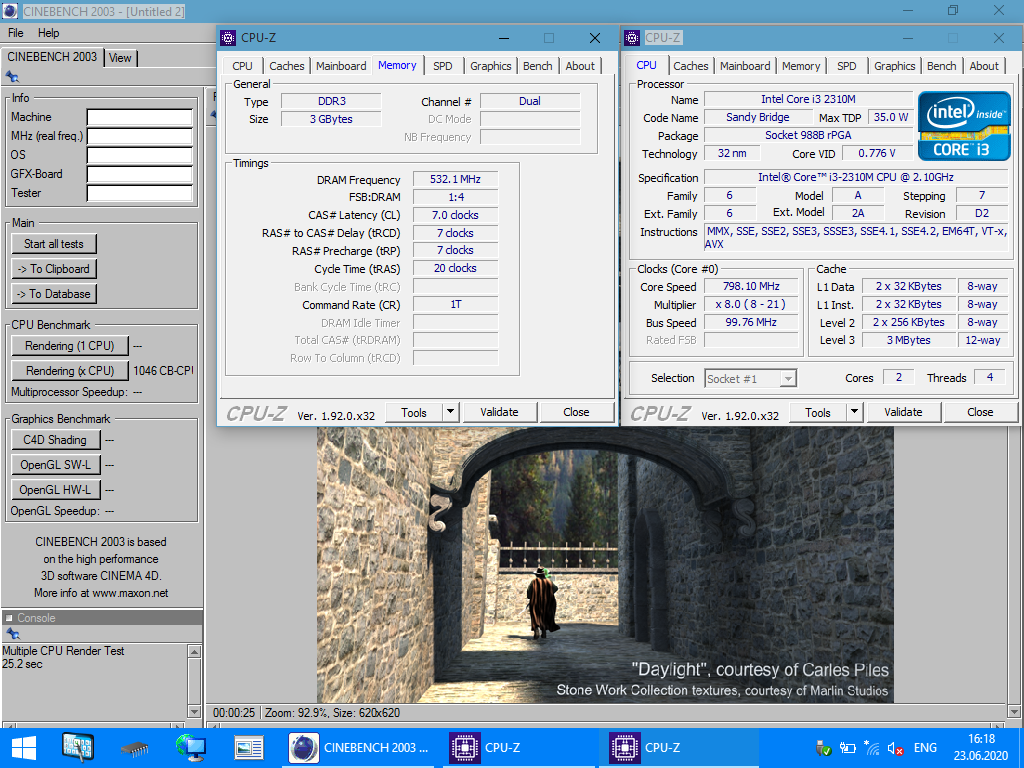Open SPD tab in processor CPU-Z window
Screen dimensions: 1024x768
coord(846,66)
